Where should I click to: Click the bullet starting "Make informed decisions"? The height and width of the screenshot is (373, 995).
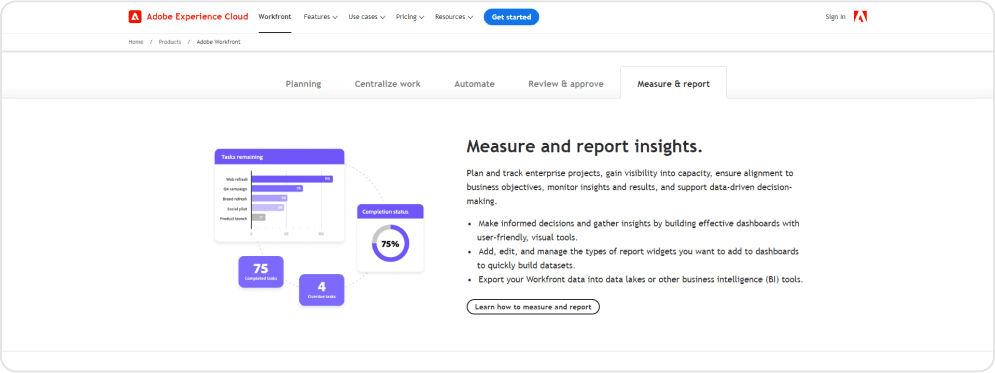[638, 230]
